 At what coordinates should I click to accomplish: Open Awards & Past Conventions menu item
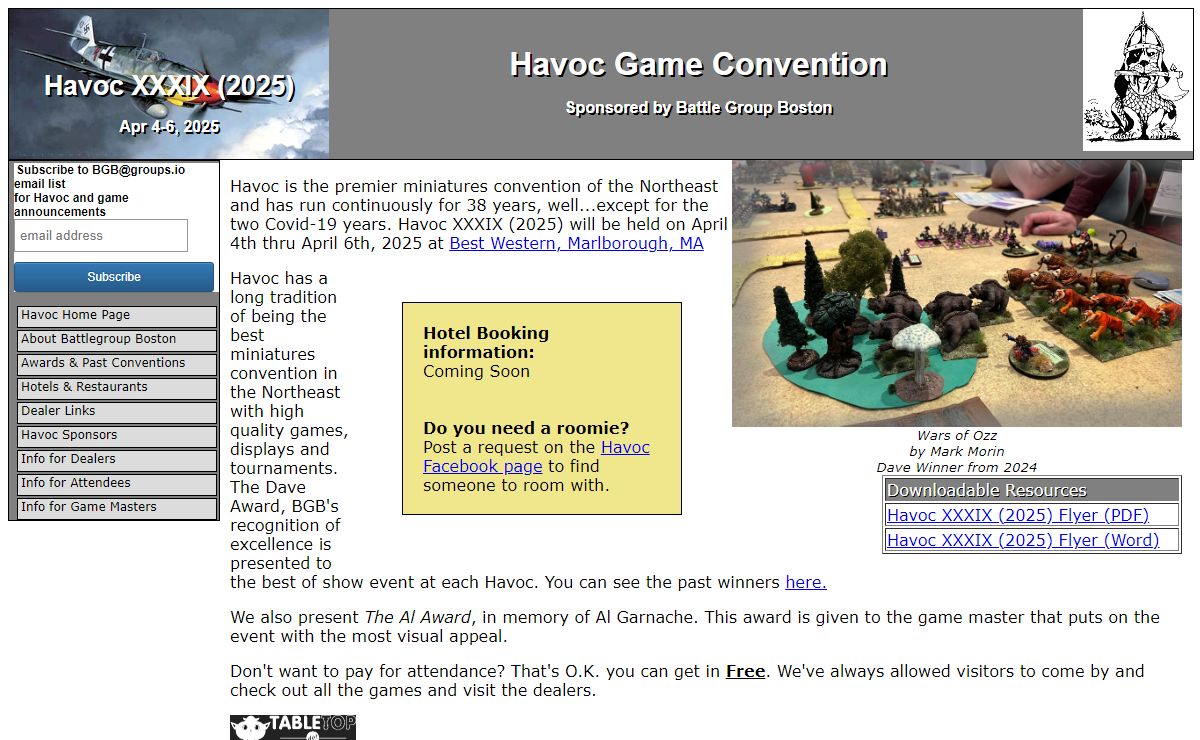coord(117,364)
